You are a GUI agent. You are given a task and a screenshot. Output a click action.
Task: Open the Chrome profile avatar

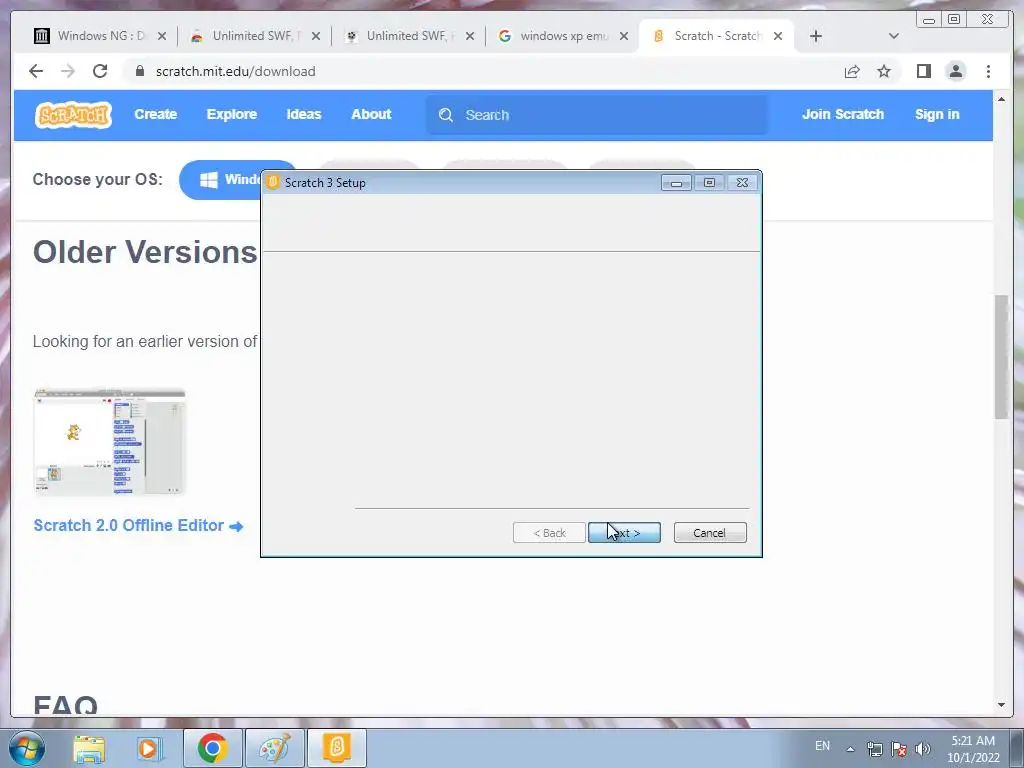click(955, 71)
